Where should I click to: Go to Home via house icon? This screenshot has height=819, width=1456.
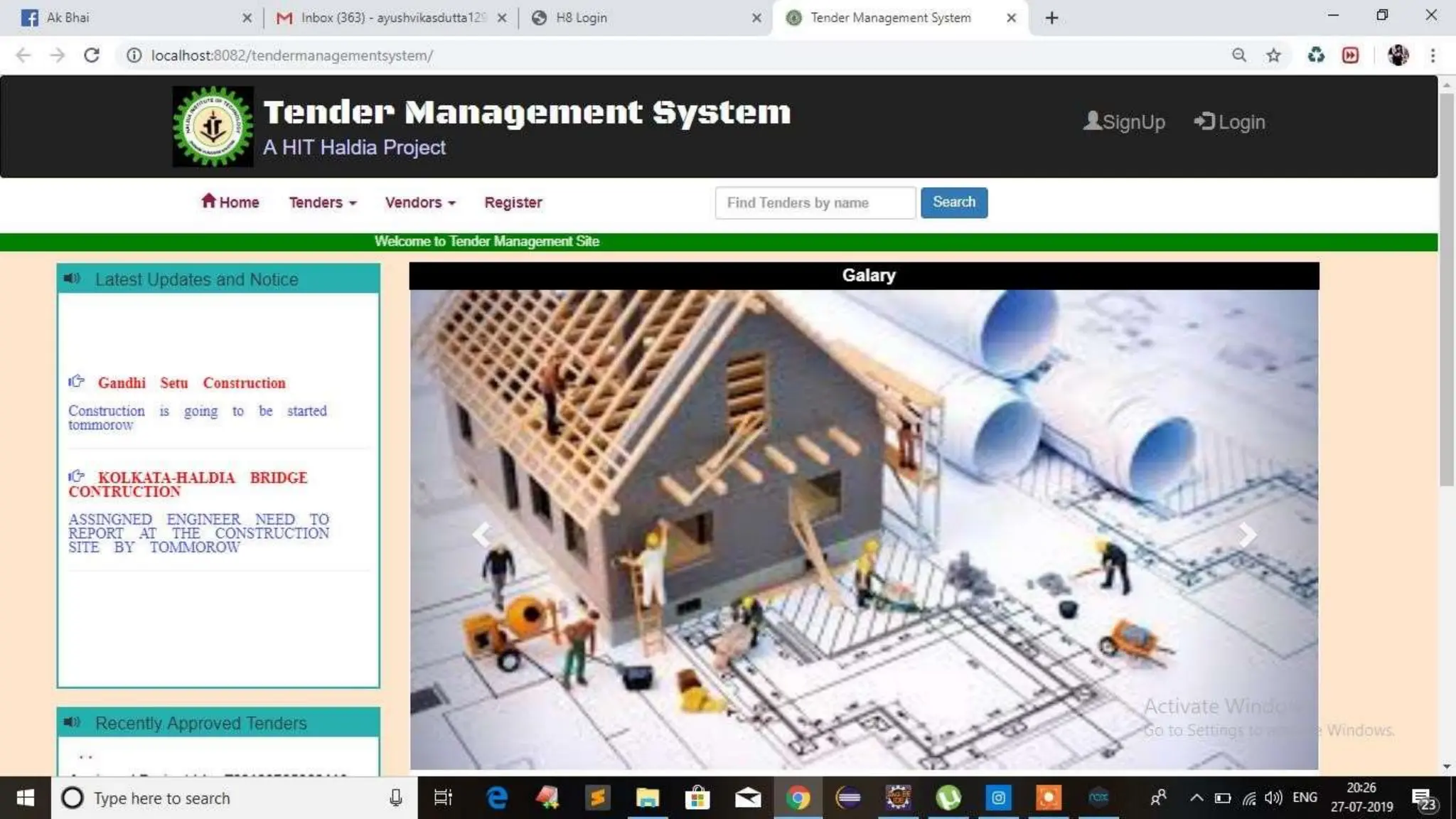tap(208, 201)
